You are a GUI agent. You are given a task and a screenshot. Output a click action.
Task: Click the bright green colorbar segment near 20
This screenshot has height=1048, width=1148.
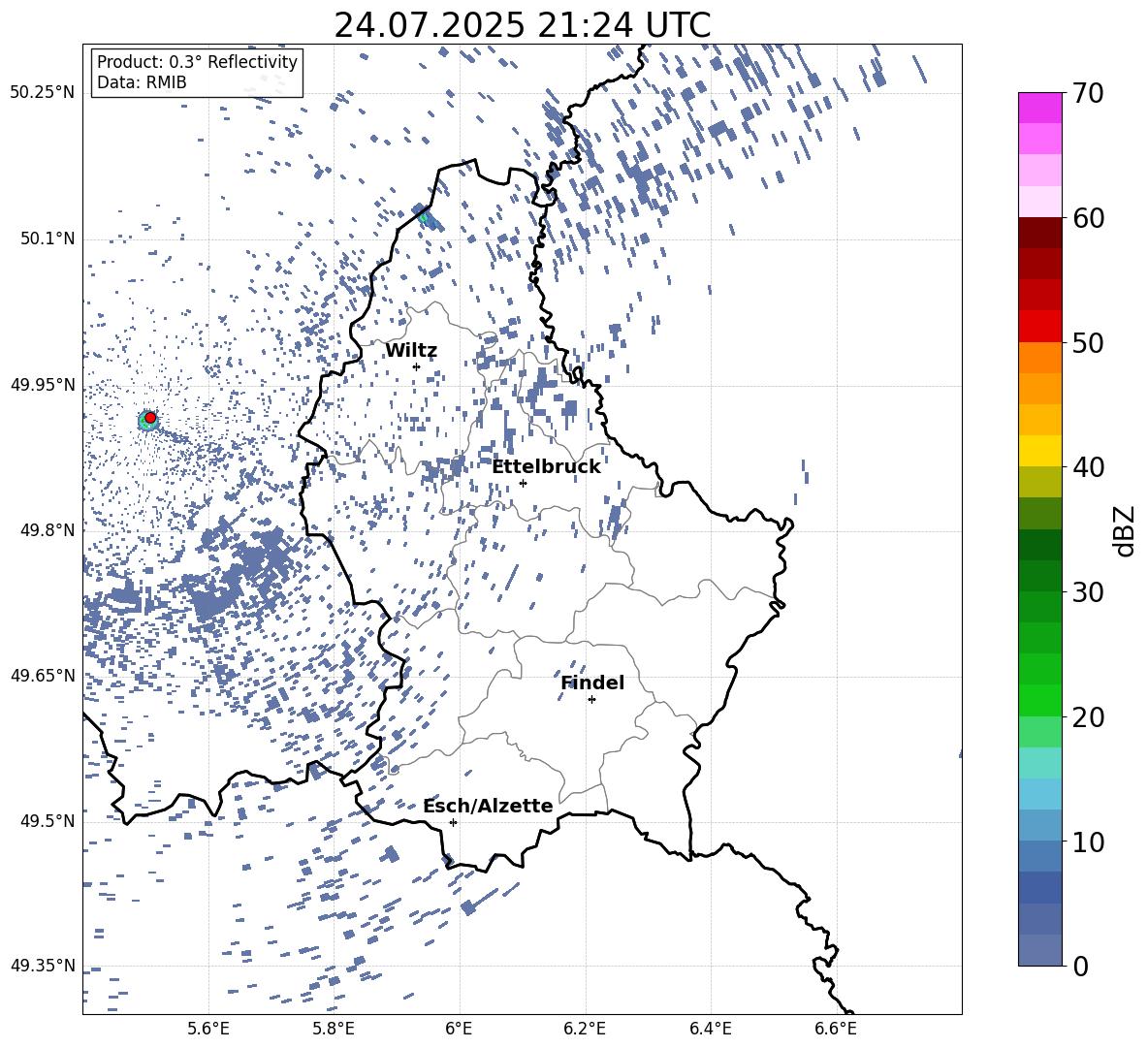pyautogui.click(x=1039, y=700)
